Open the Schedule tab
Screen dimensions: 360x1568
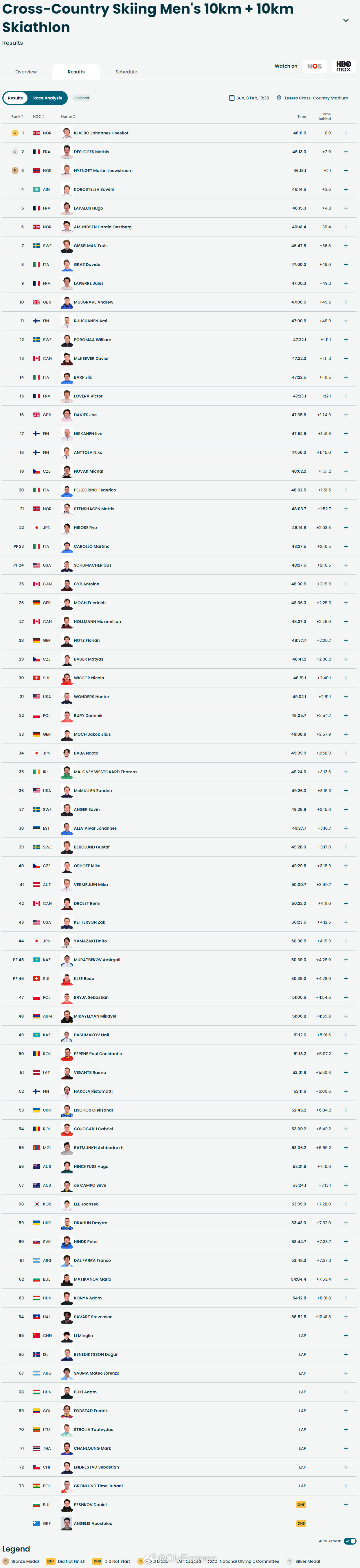click(126, 72)
